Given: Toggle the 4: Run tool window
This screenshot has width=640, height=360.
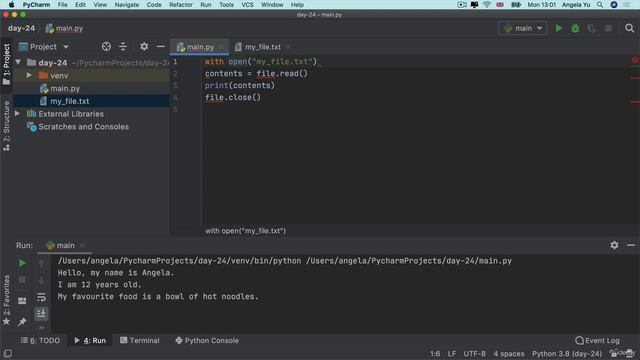Looking at the screenshot, I should (90, 340).
